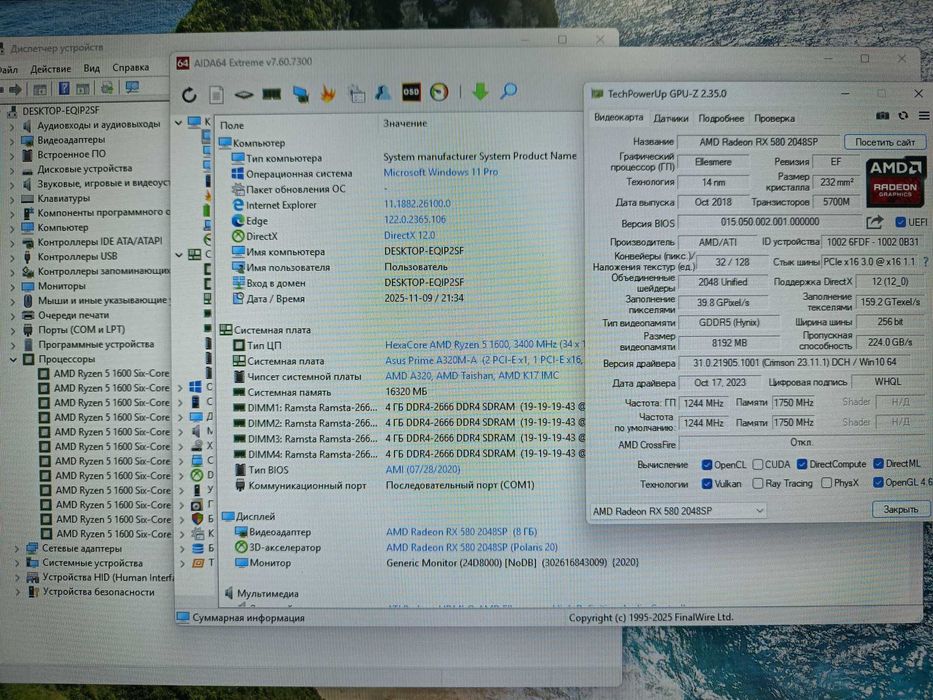Expand Сетевые адаптеры in Device Manager

17,549
